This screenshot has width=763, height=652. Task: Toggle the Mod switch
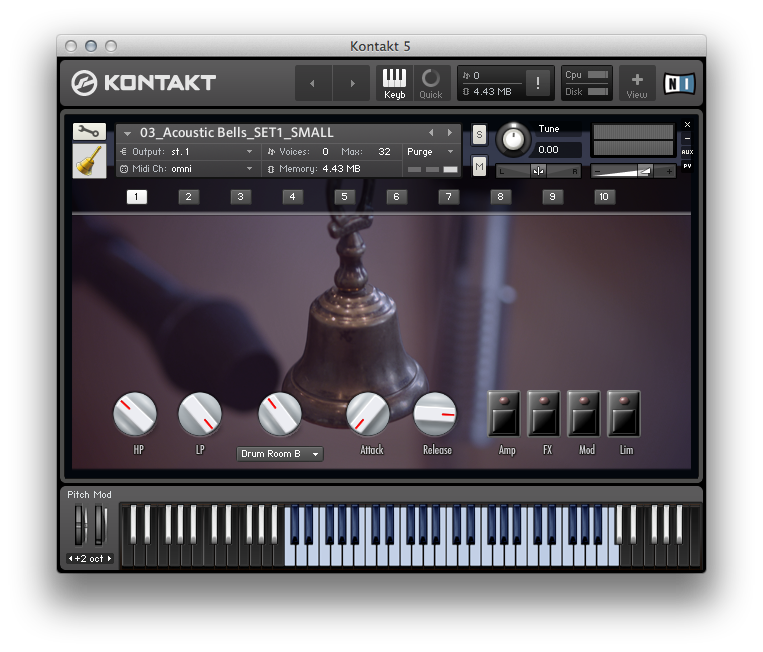point(583,414)
